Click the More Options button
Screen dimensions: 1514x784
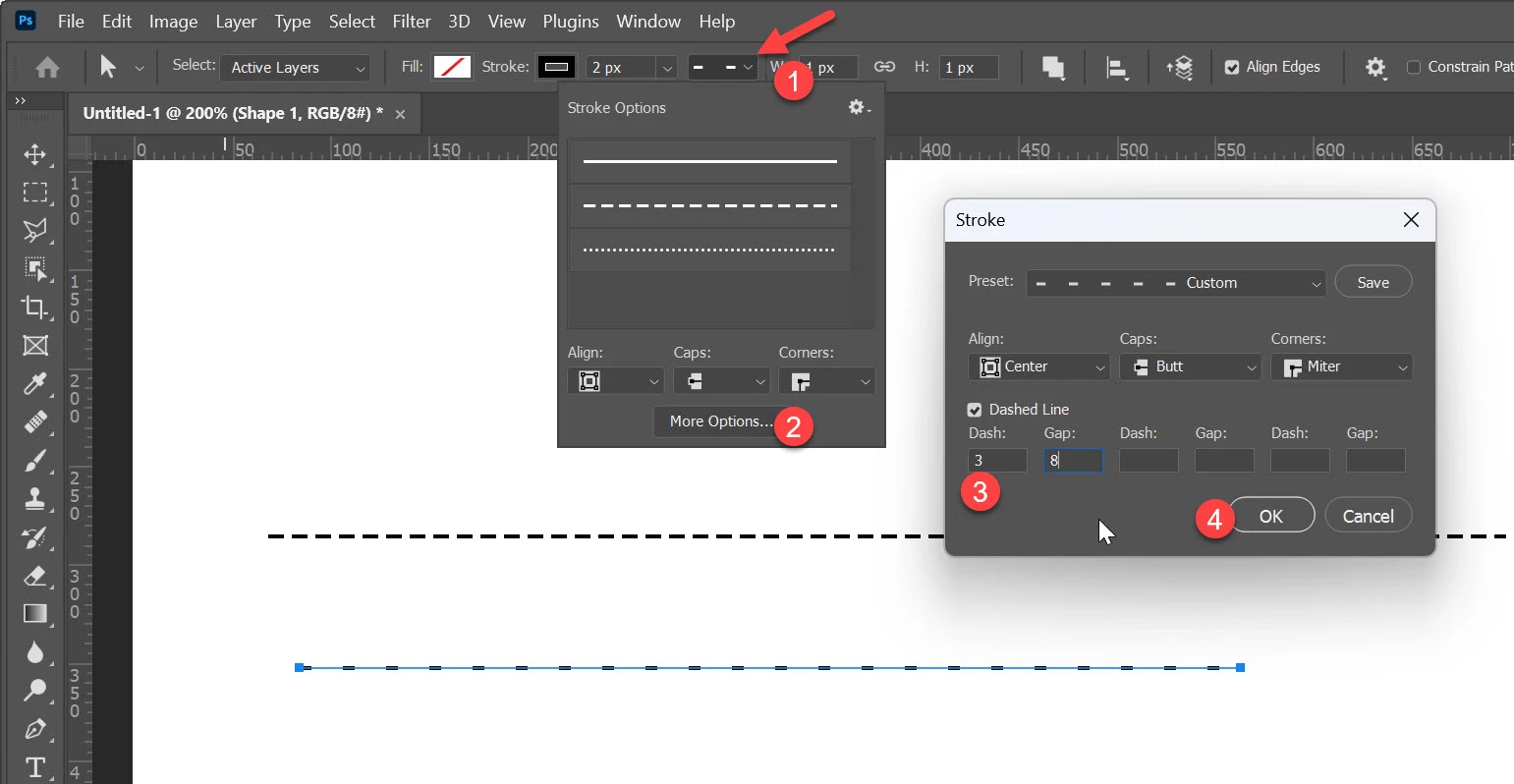(720, 421)
